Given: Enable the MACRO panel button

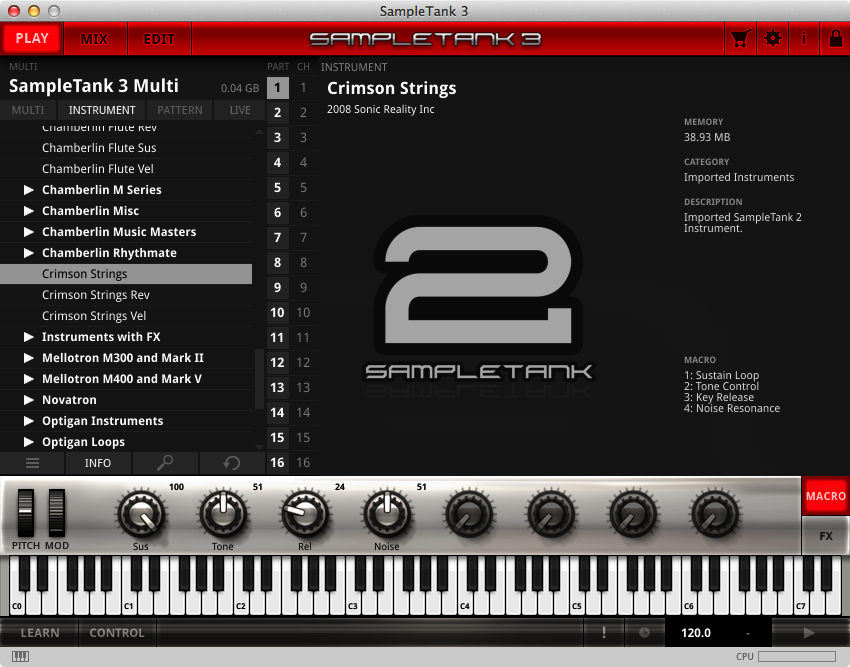Looking at the screenshot, I should click(826, 496).
